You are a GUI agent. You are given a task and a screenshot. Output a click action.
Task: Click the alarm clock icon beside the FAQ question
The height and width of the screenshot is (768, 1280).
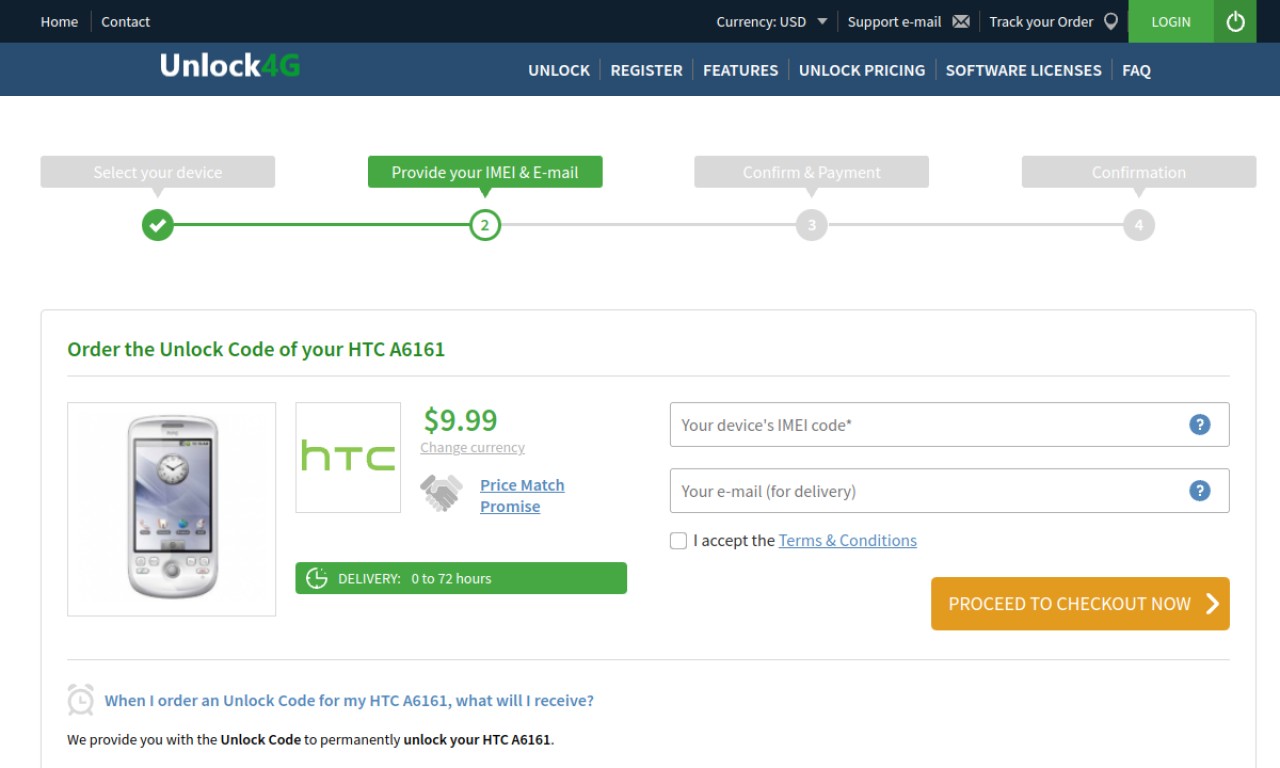click(81, 699)
